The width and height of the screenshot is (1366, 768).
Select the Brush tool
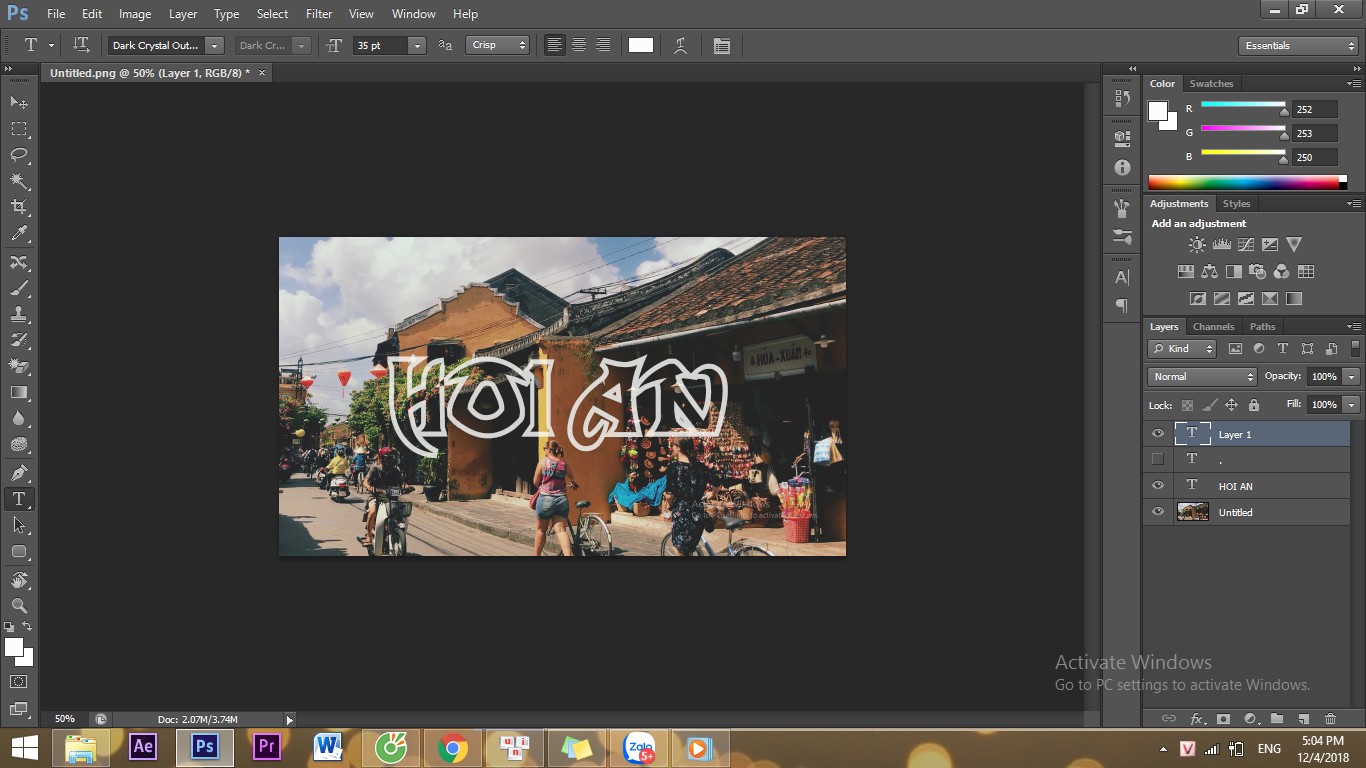19,288
